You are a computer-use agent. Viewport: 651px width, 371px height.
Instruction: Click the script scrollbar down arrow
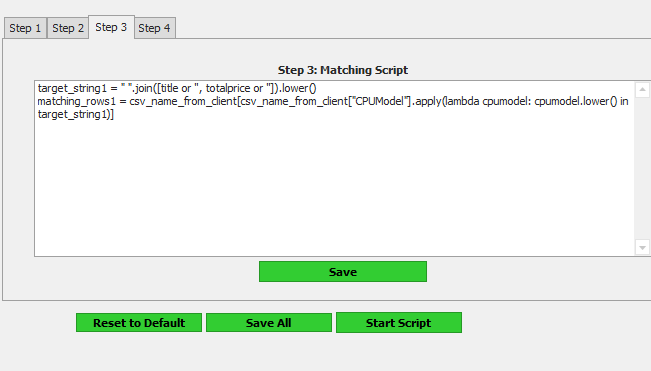642,247
